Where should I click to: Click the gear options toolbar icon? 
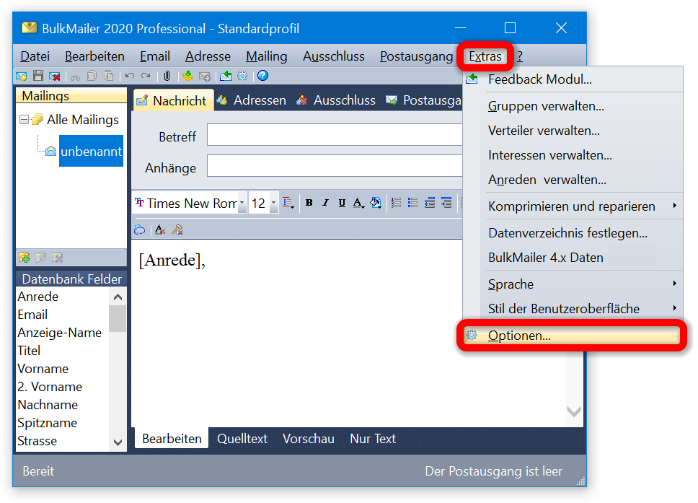tap(242, 76)
